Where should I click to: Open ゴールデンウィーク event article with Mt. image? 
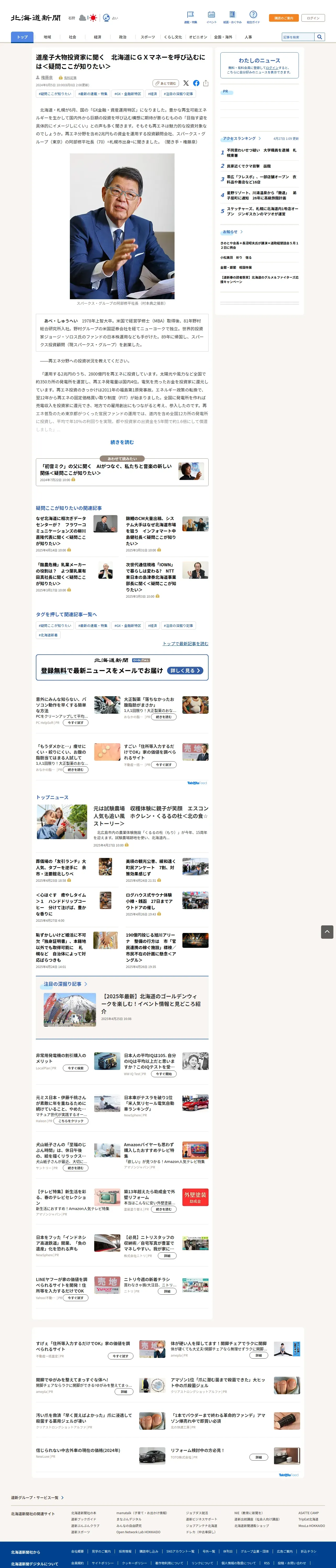pyautogui.click(x=122, y=1010)
